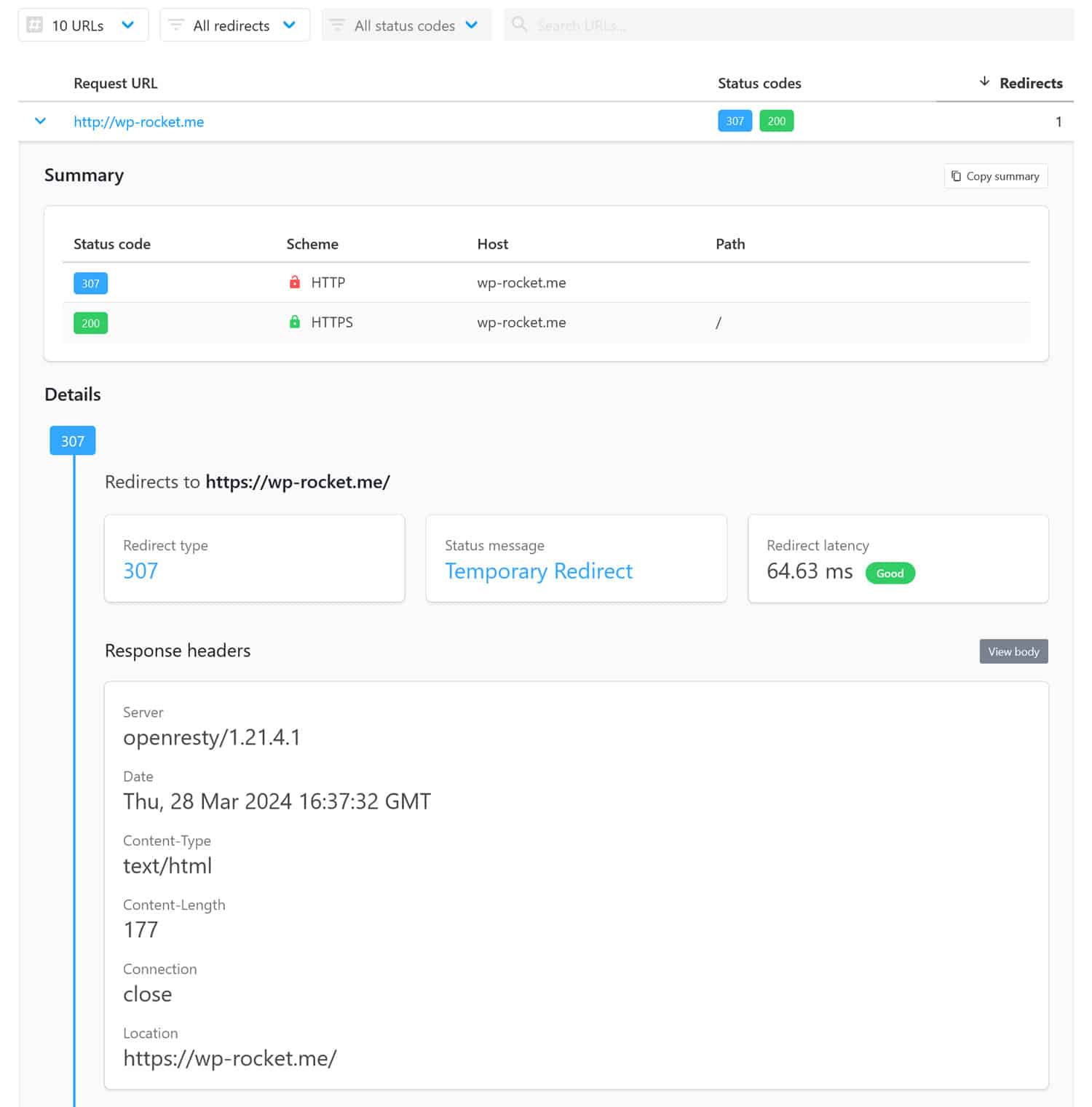This screenshot has height=1107, width=1092.
Task: Click the green HTTPS lock icon
Action: point(295,322)
